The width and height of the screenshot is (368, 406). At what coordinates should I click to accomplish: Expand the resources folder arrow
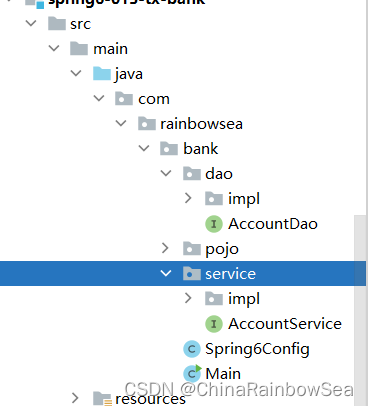click(75, 398)
